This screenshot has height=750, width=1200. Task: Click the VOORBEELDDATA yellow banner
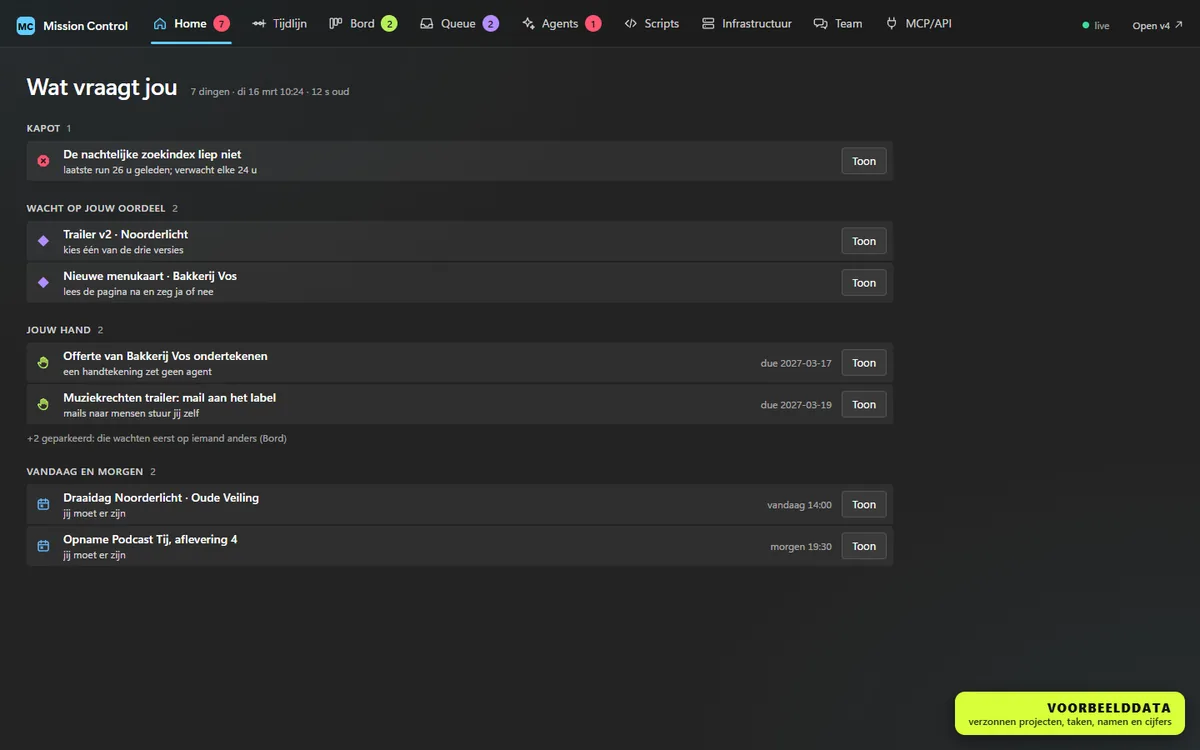pyautogui.click(x=1070, y=713)
